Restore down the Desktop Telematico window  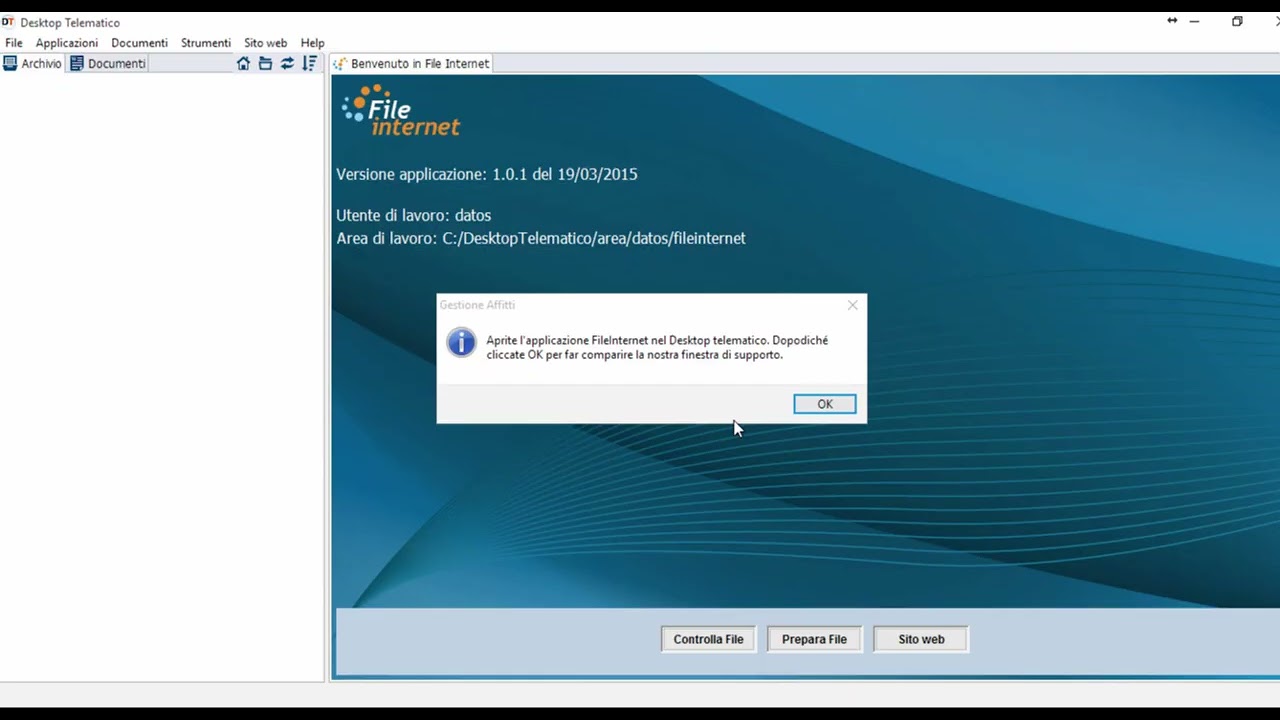[x=1237, y=21]
